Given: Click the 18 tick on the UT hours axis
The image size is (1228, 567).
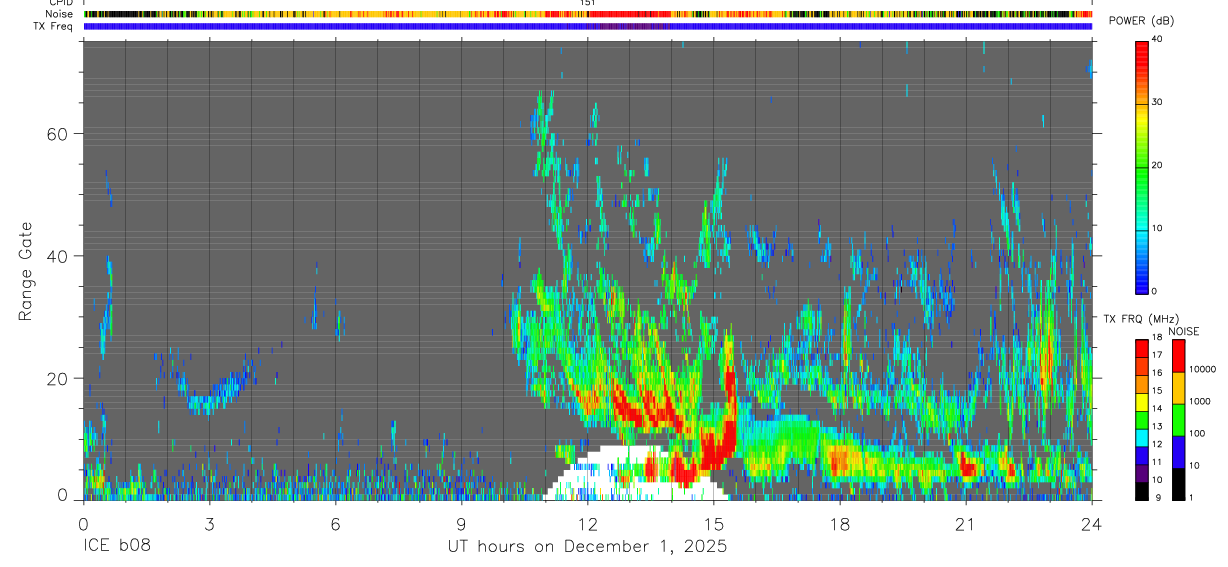Looking at the screenshot, I should click(x=839, y=524).
